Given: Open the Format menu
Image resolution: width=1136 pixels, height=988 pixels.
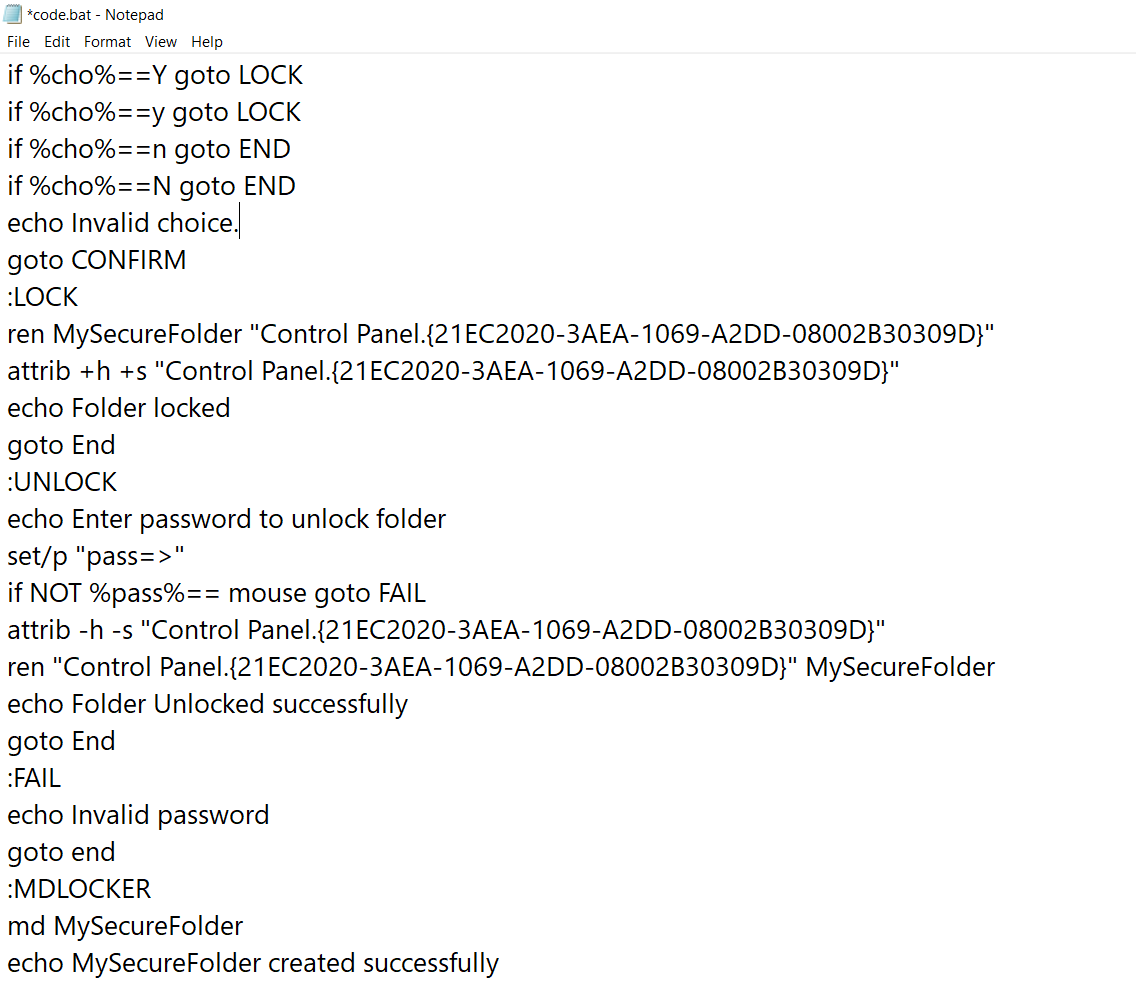Looking at the screenshot, I should coord(107,42).
